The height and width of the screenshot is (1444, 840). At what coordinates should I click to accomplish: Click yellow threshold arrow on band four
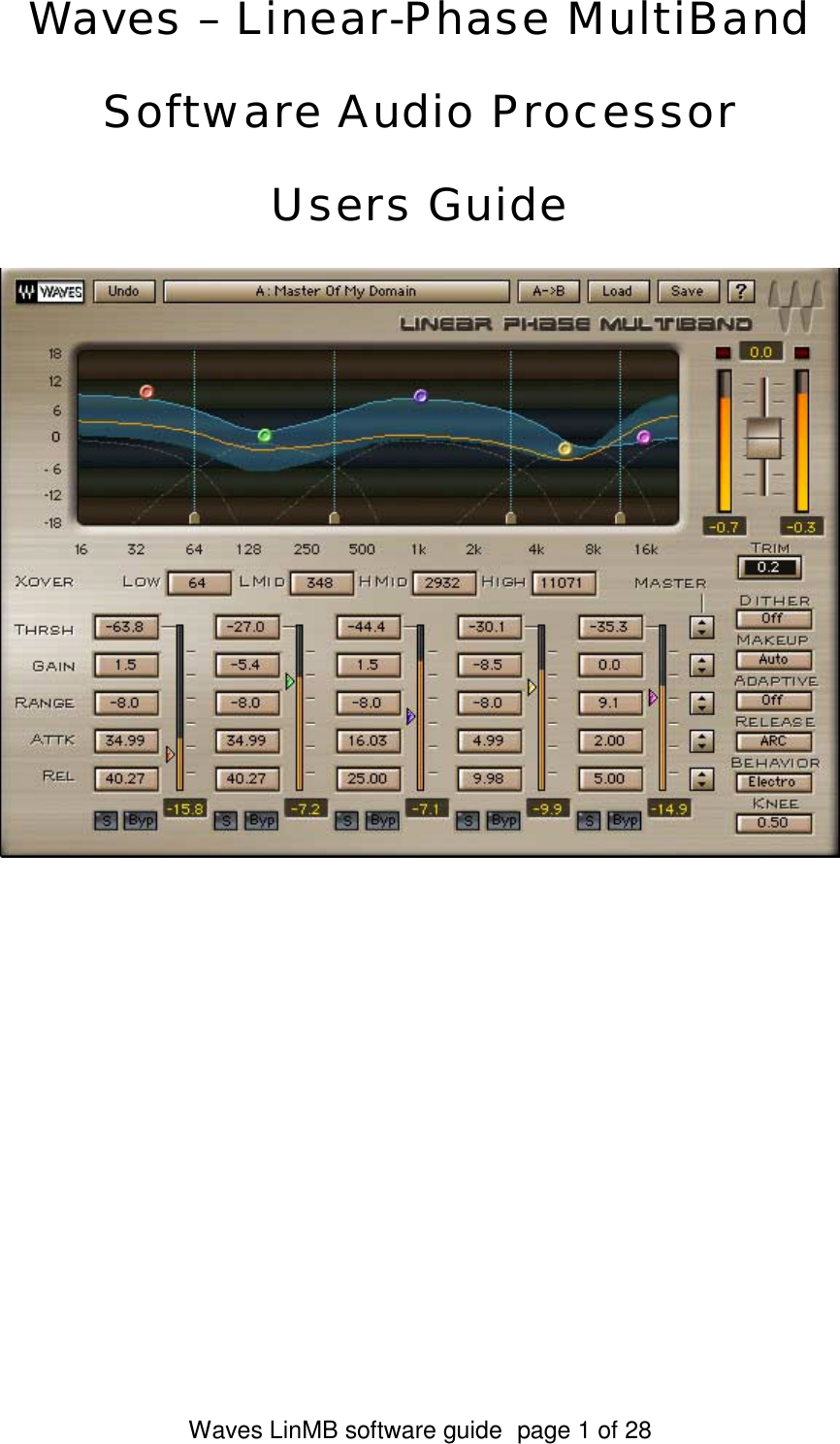coord(532,687)
